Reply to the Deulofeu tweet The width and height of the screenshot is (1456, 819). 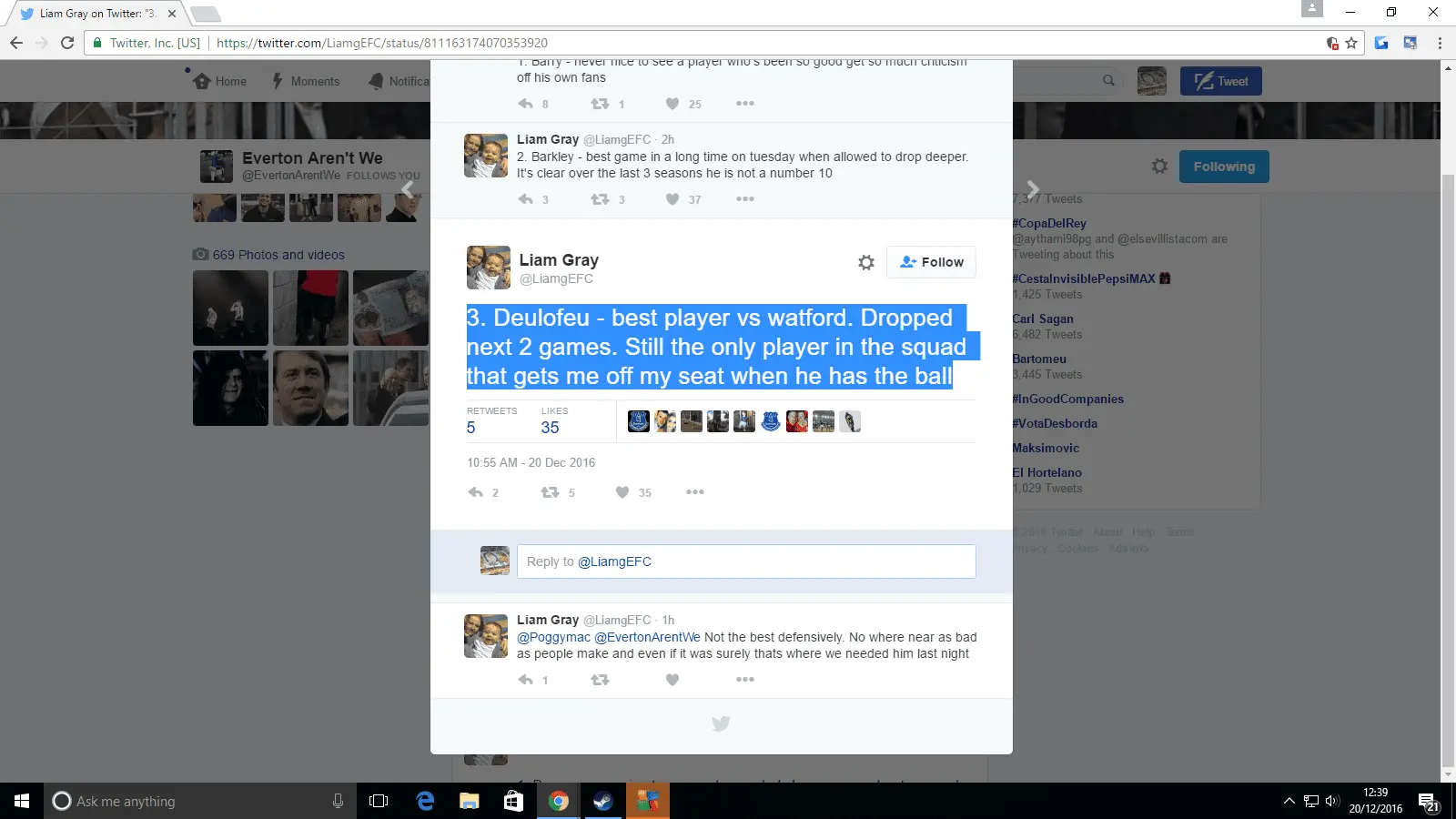[476, 492]
